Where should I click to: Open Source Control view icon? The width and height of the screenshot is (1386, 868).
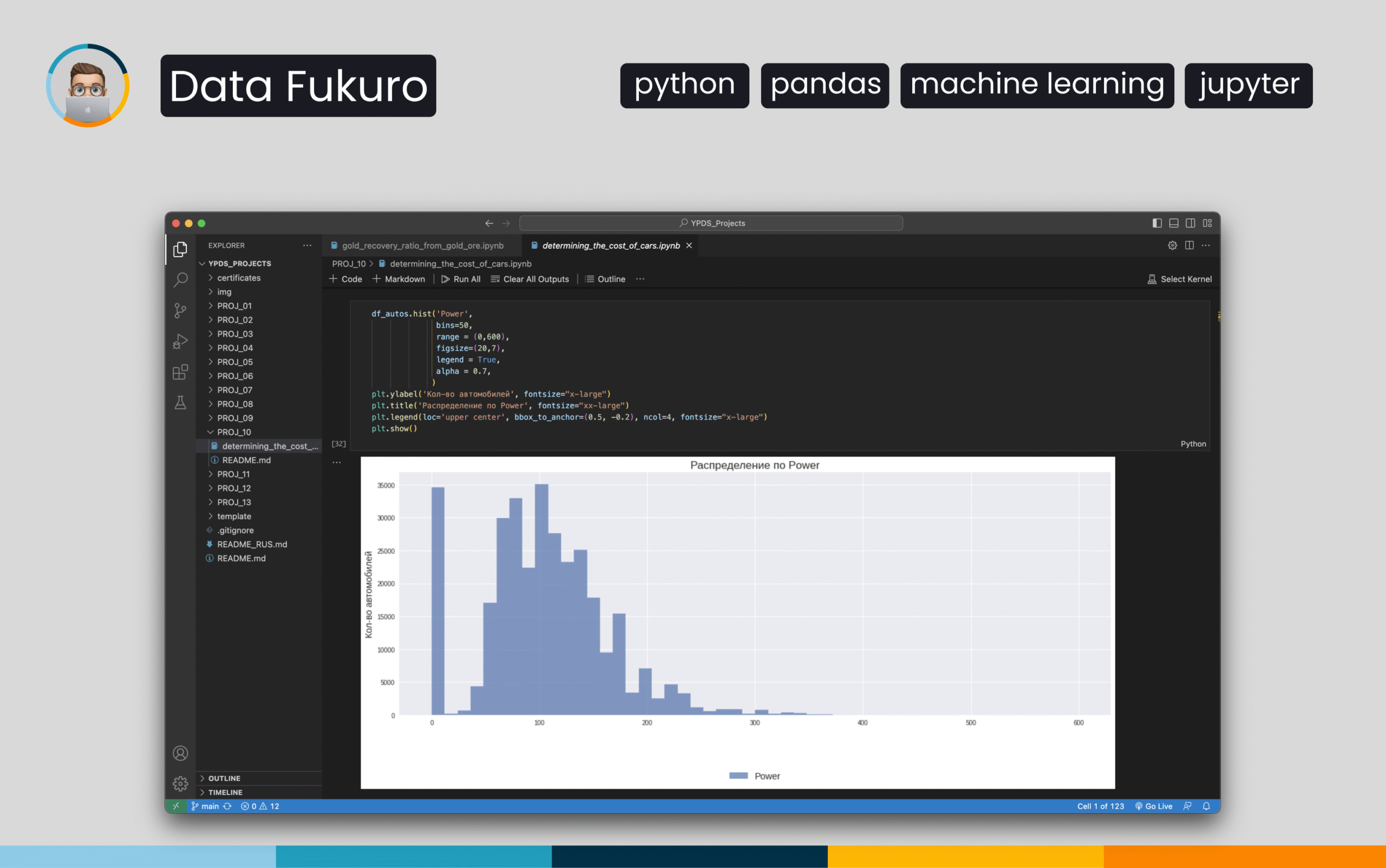180,311
